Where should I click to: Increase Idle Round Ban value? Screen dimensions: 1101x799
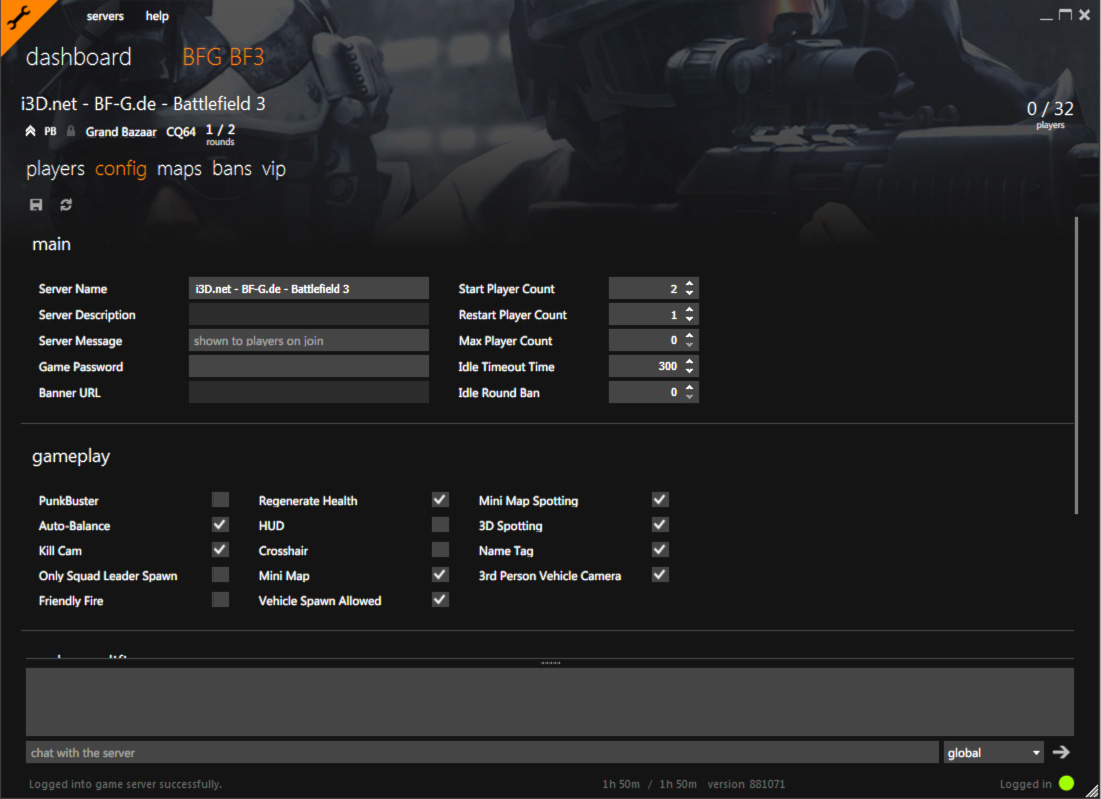pyautogui.click(x=690, y=388)
